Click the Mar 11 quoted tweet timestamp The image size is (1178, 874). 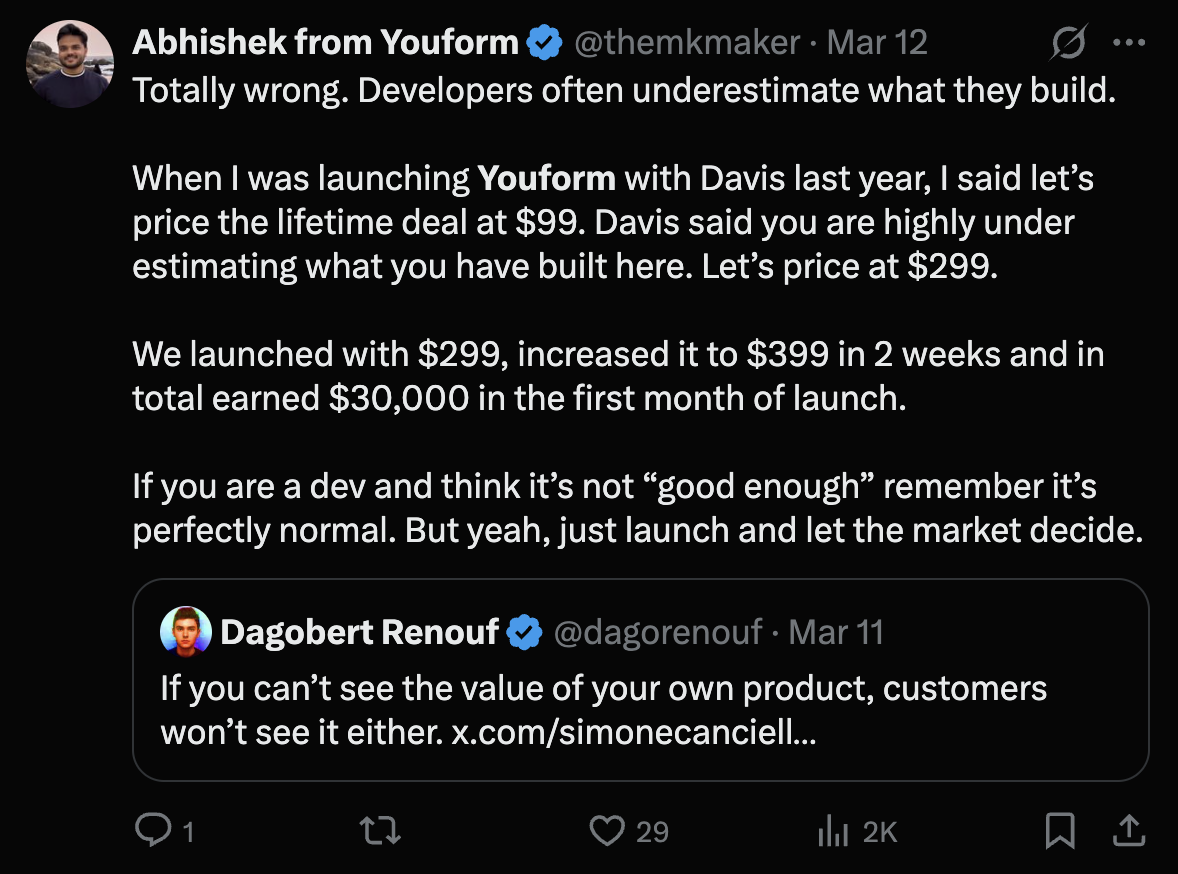pyautogui.click(x=836, y=632)
